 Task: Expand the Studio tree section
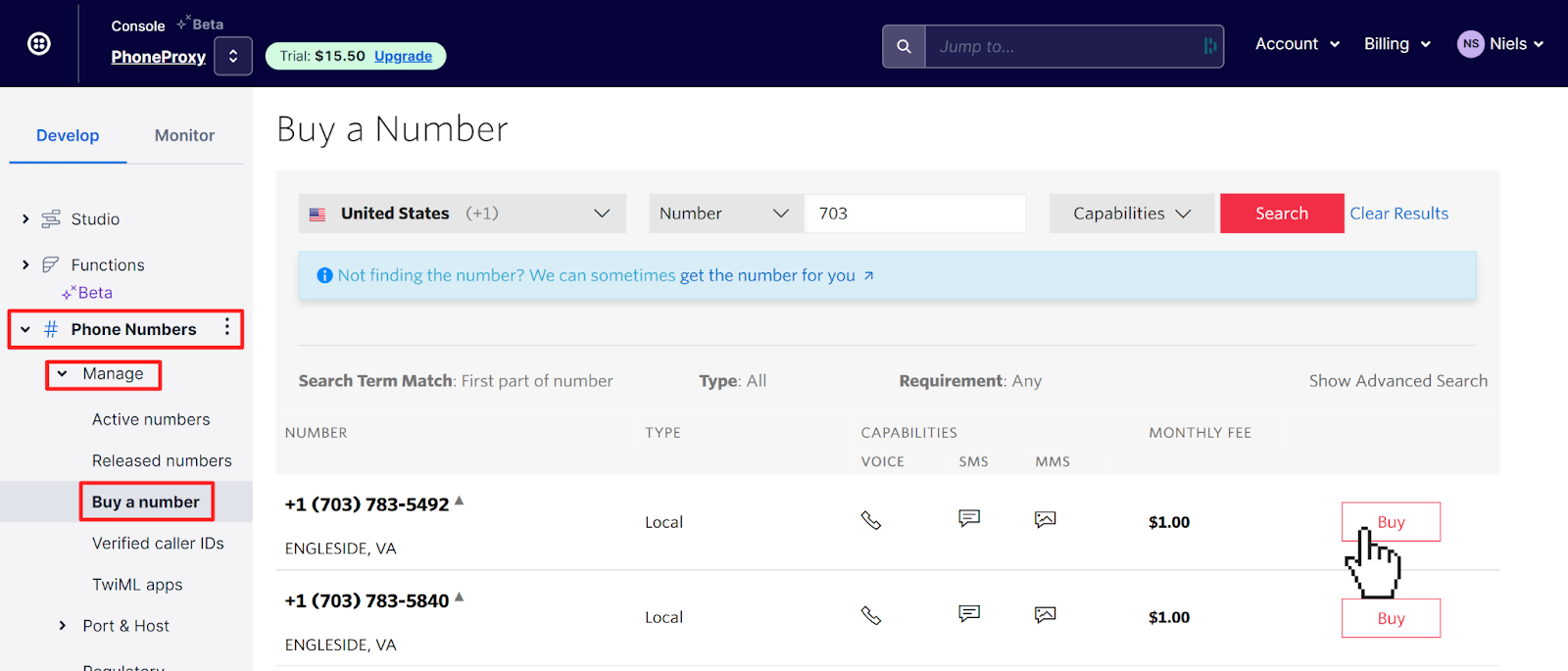(x=25, y=219)
